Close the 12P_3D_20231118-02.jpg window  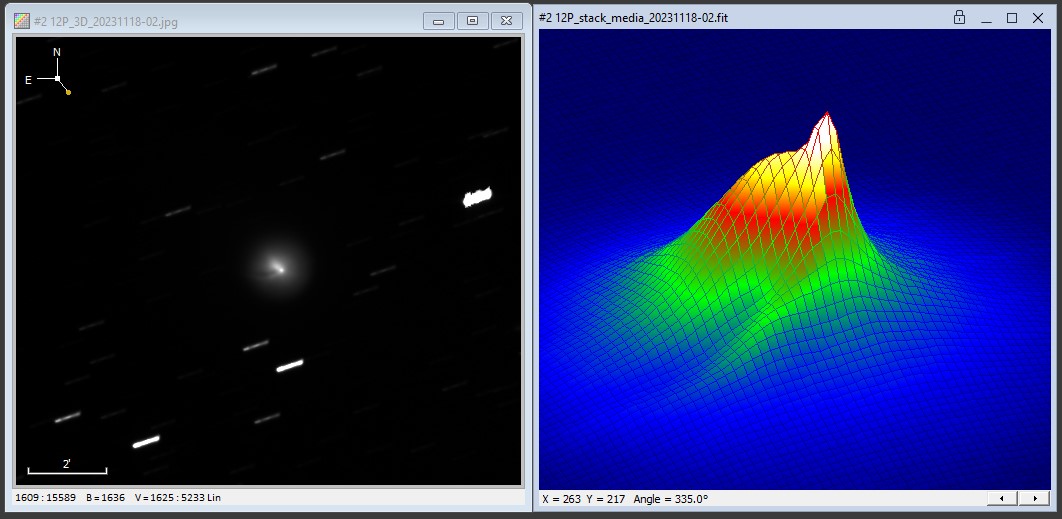[507, 21]
